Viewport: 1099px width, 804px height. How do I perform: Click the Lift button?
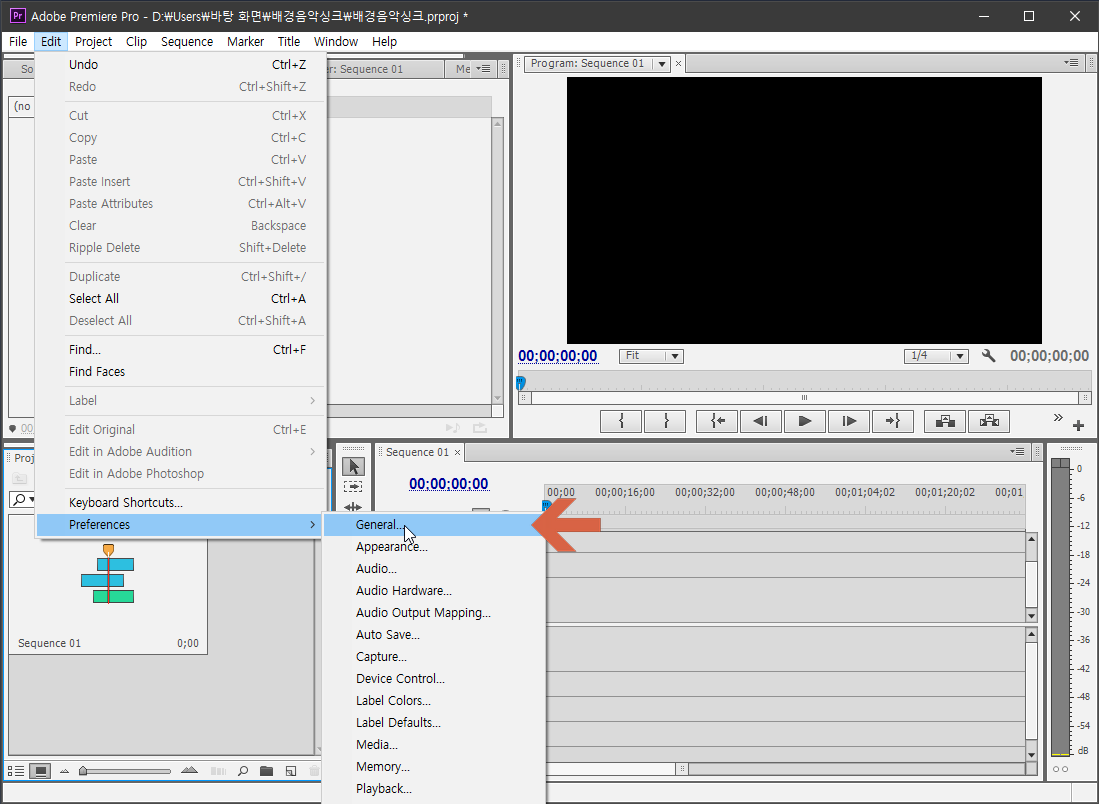coord(945,421)
